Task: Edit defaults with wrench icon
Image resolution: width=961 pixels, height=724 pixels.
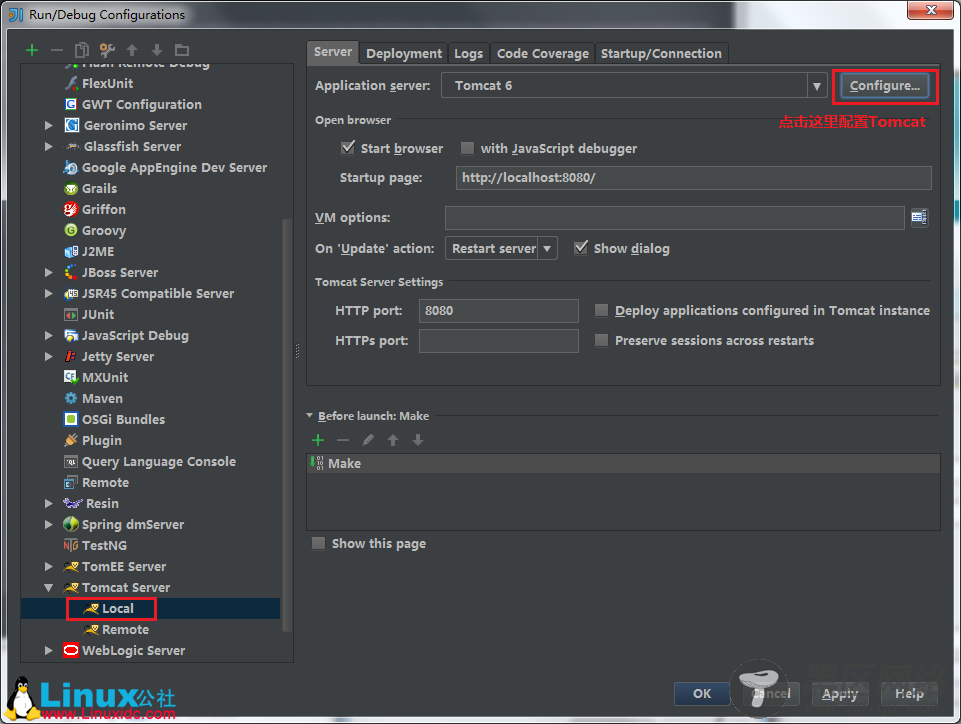Action: [107, 50]
